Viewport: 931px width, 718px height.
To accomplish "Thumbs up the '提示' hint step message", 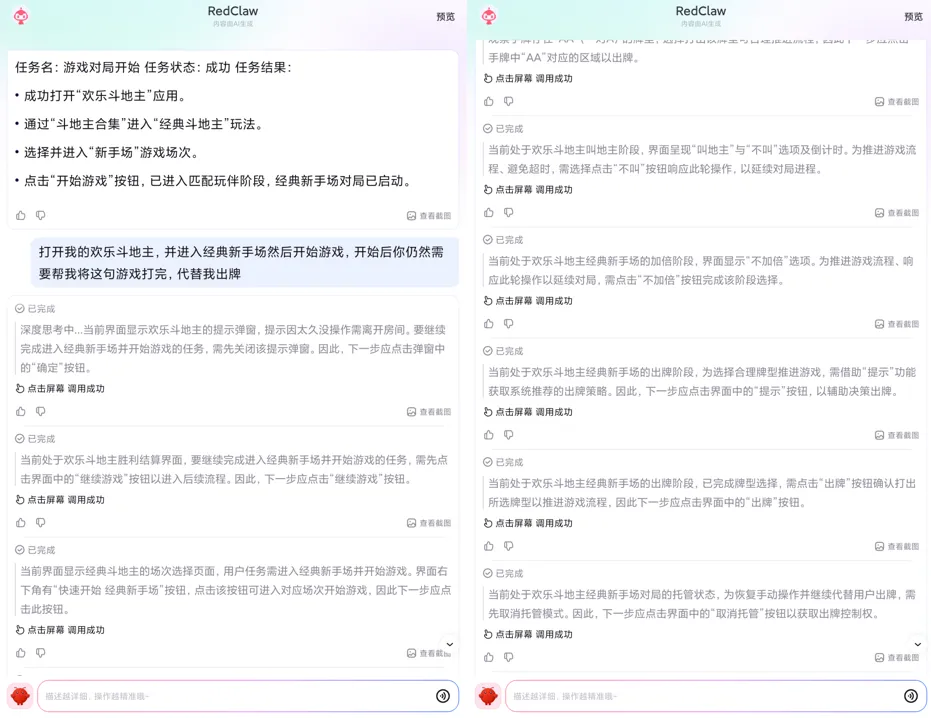I will (x=489, y=435).
